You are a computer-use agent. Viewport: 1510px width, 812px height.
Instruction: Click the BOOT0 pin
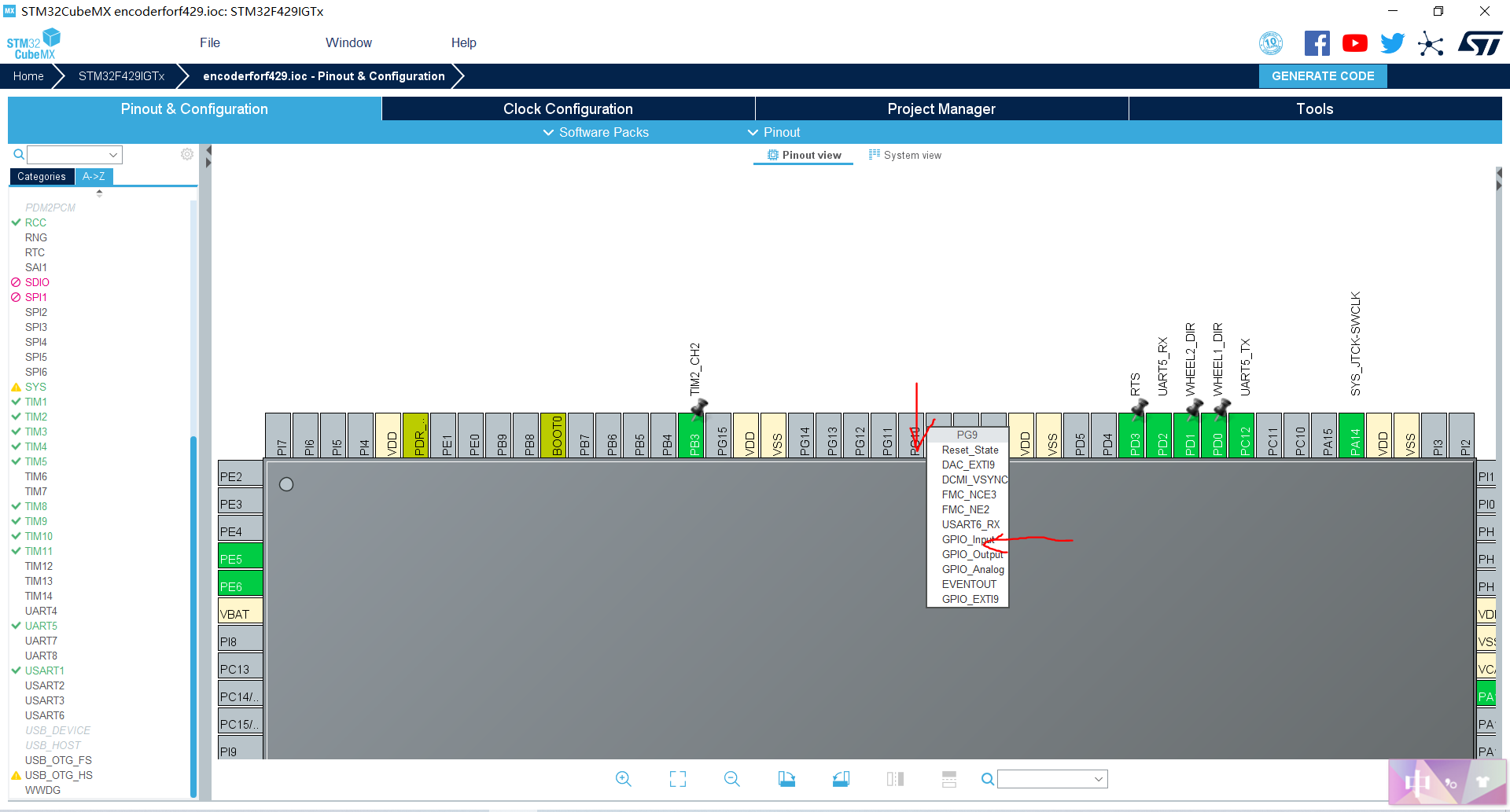pos(553,435)
